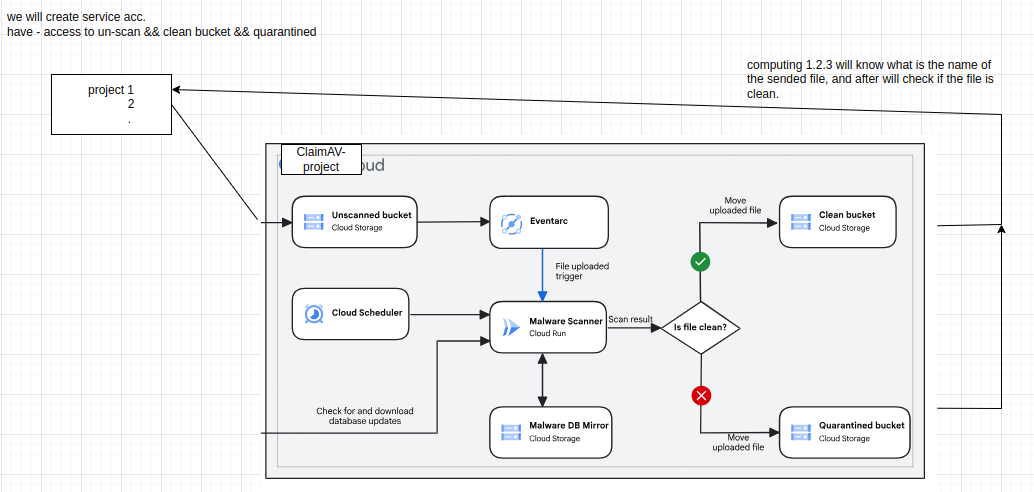Click the 'Eventarc' label text
Viewport: 1034px width, 492px height.
click(x=549, y=221)
